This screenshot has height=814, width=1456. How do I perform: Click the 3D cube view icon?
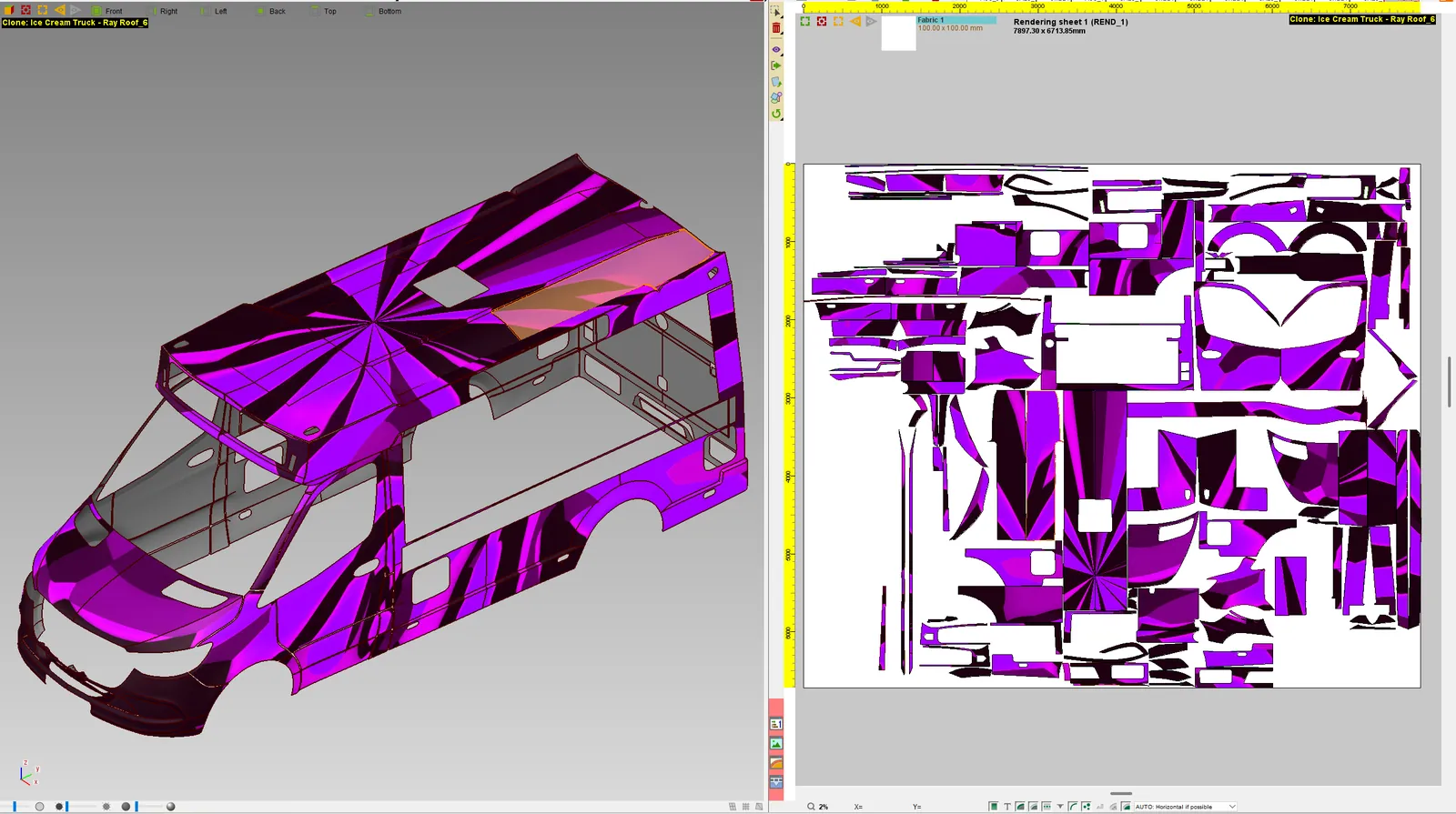click(10, 10)
